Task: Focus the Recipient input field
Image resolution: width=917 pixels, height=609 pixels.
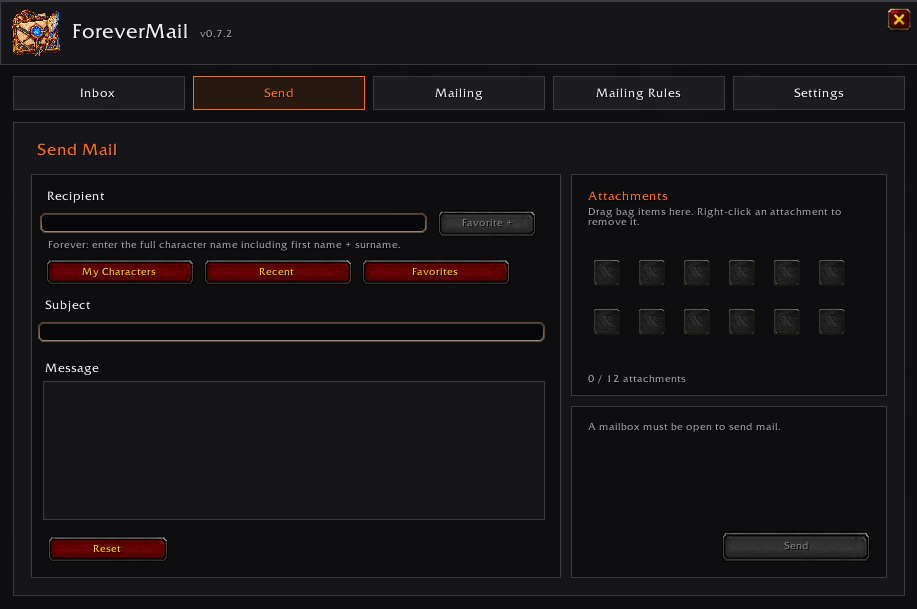Action: click(233, 223)
